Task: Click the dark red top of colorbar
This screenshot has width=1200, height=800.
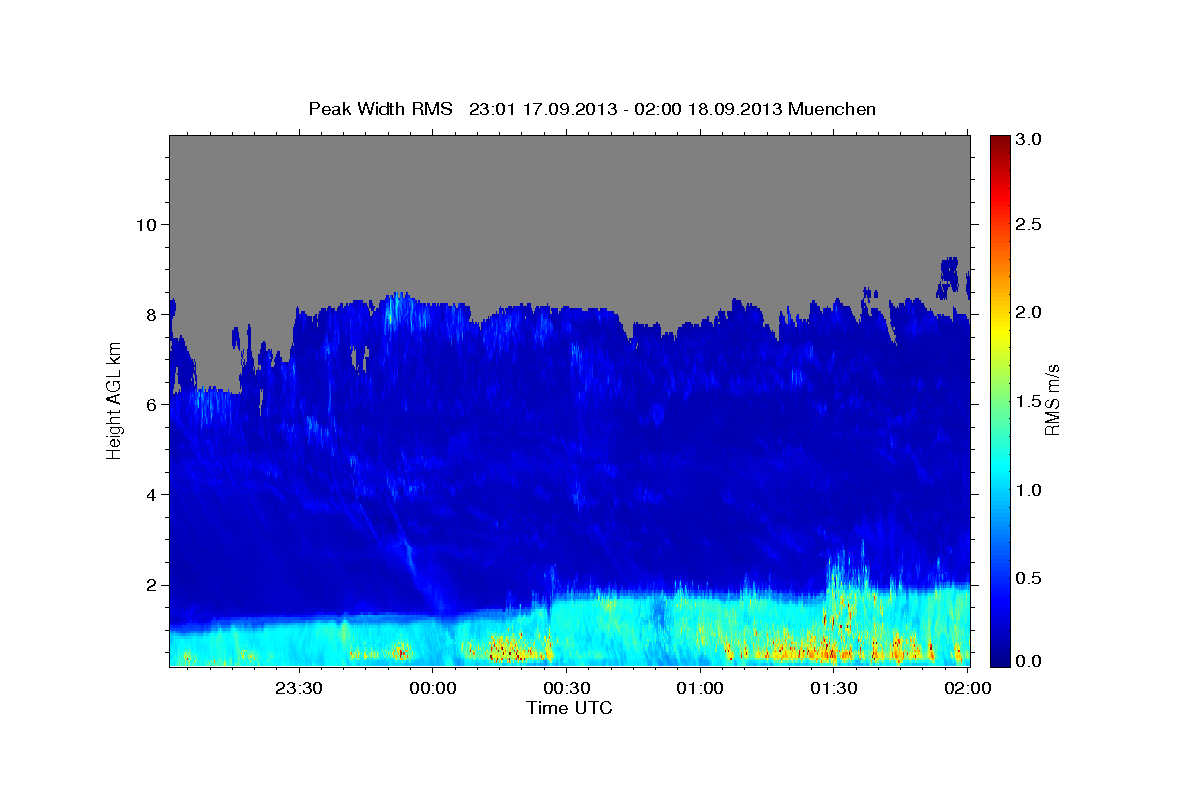Action: [999, 145]
